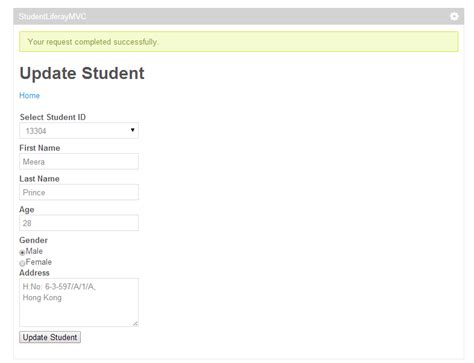Click inside the Address text area
The image size is (474, 363).
coord(79,302)
